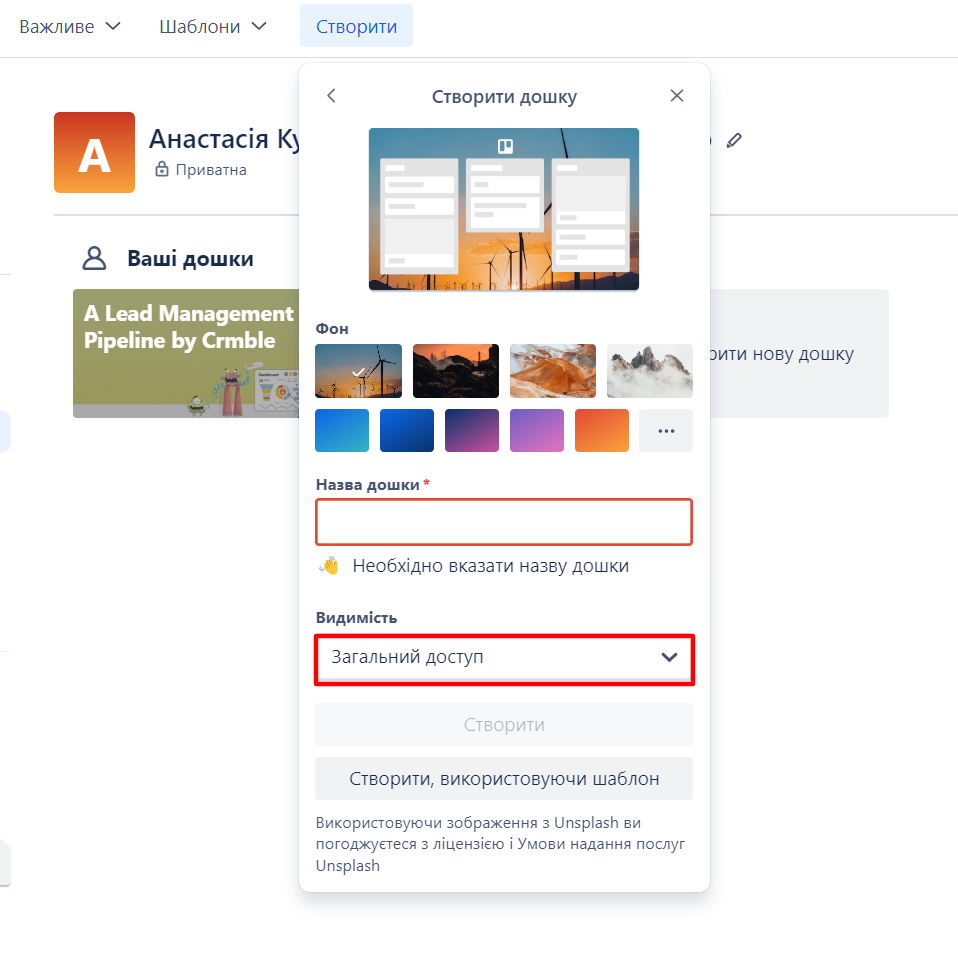Select the dark sunset mountain background

[455, 370]
